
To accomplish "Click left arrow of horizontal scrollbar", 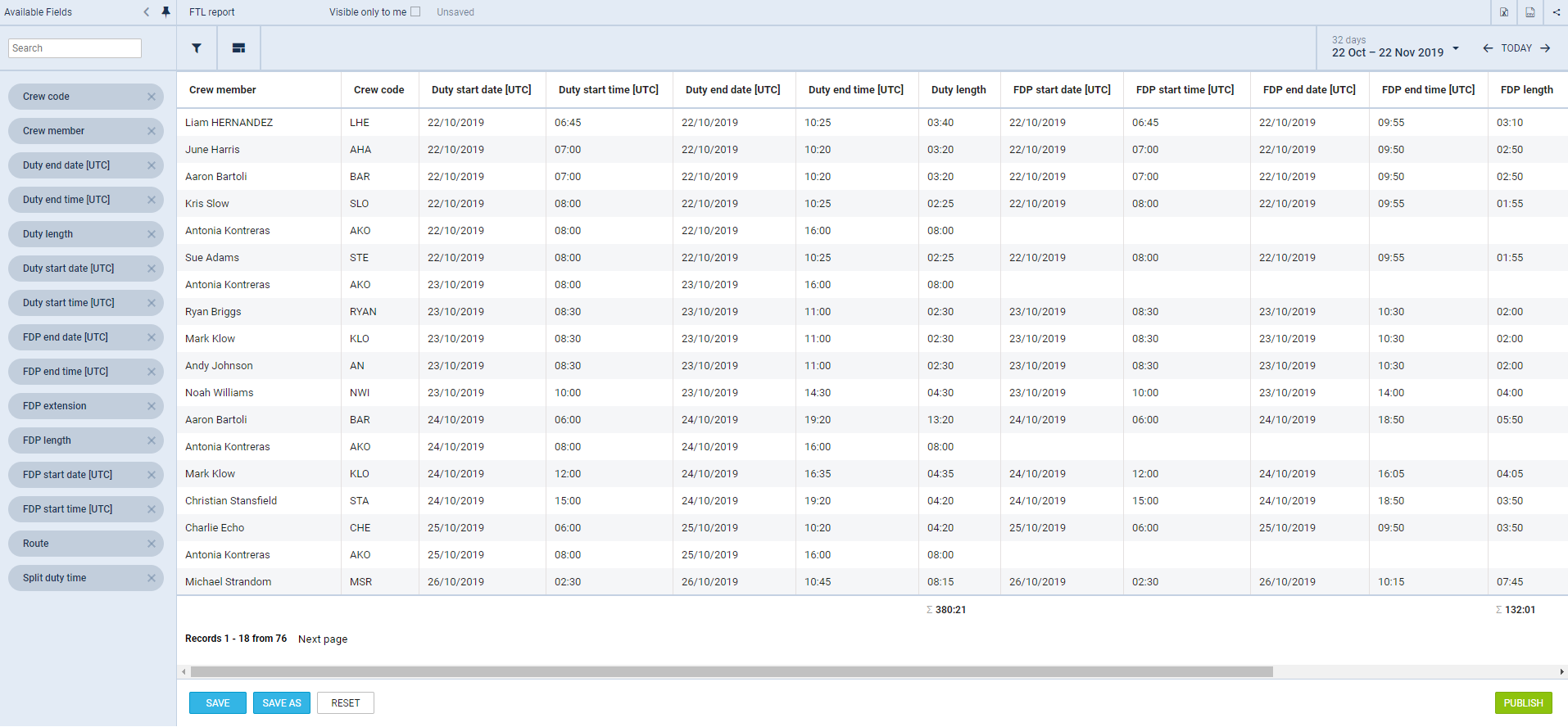I will click(184, 672).
